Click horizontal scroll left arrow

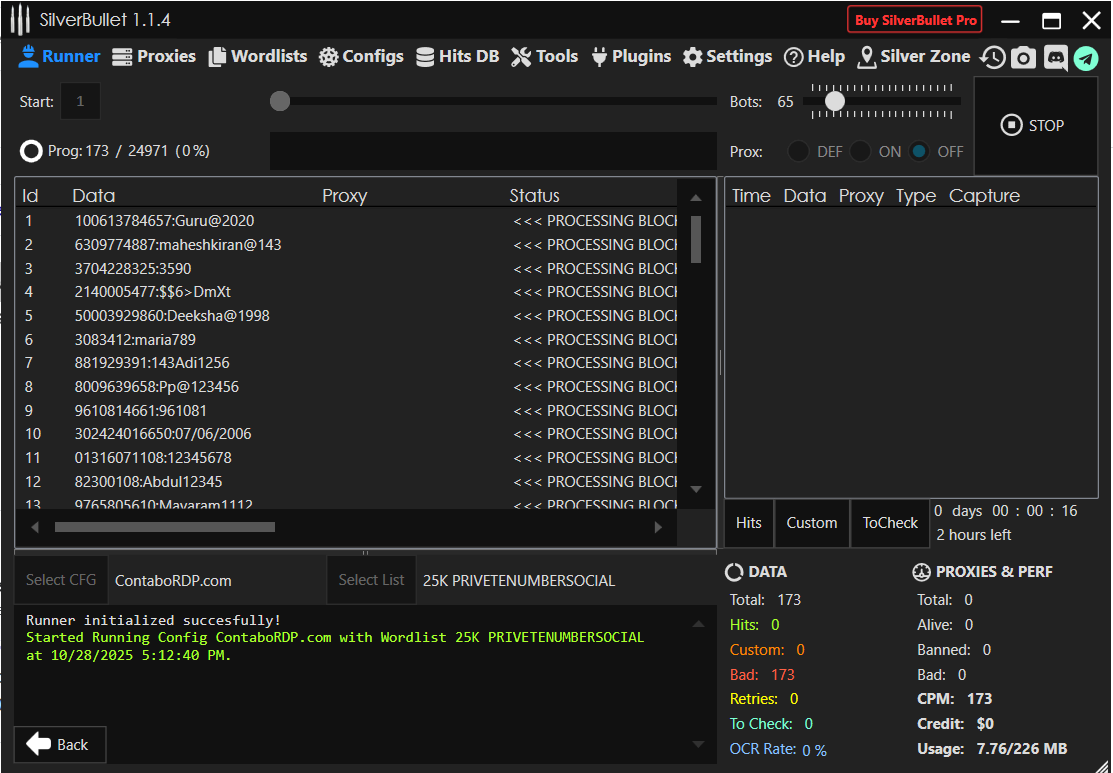pyautogui.click(x=35, y=527)
